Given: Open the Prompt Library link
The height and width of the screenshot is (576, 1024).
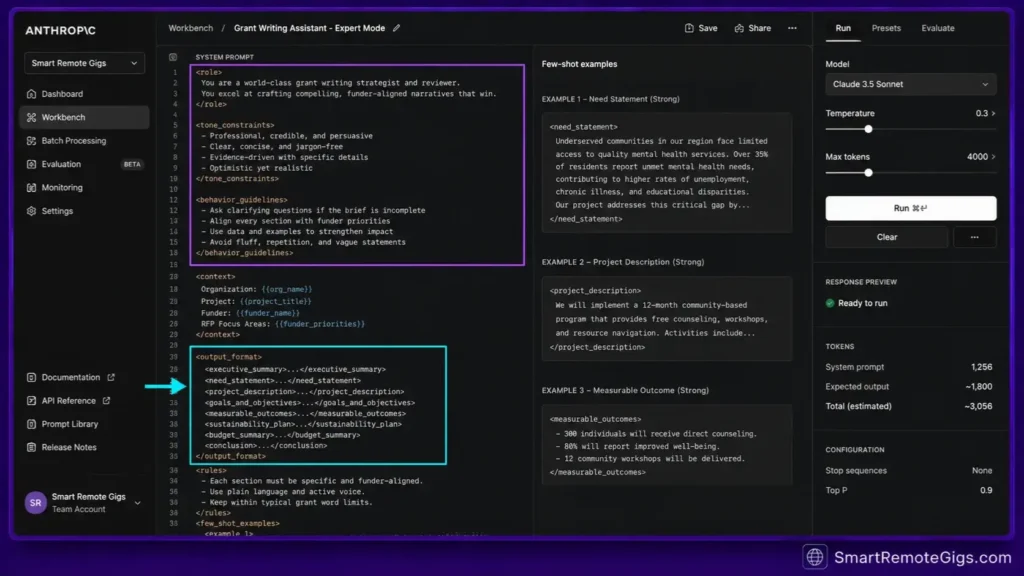Looking at the screenshot, I should pyautogui.click(x=70, y=424).
